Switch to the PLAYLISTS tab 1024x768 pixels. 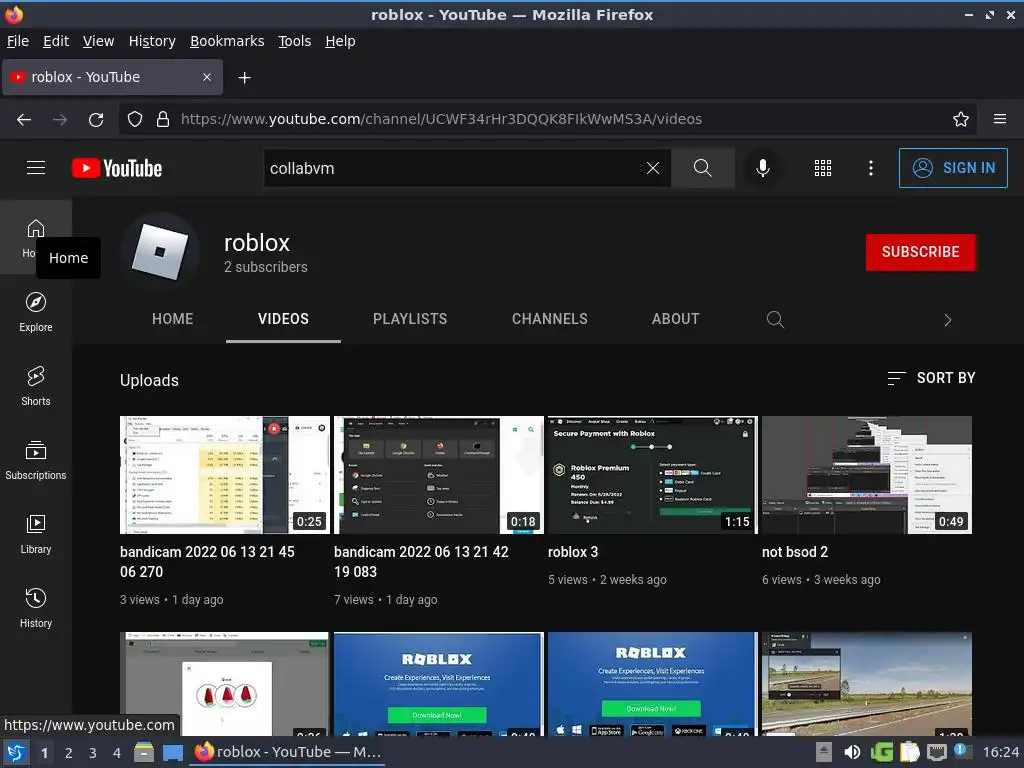pos(410,319)
